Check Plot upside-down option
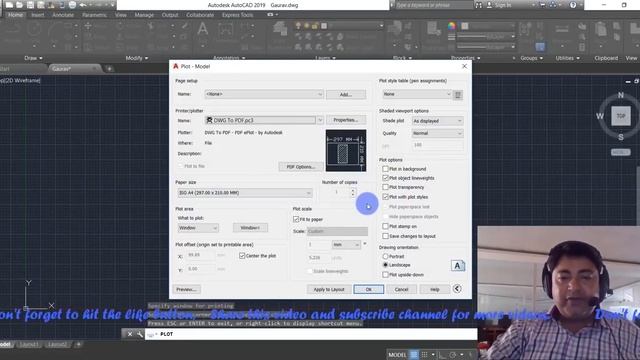Image resolution: width=640 pixels, height=360 pixels. (x=385, y=275)
